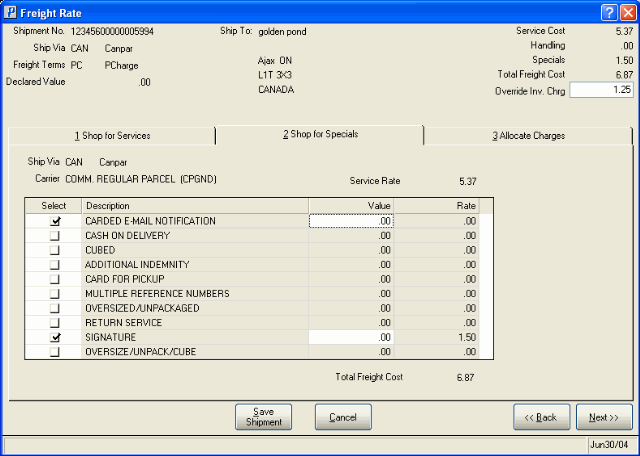Image resolution: width=640 pixels, height=456 pixels.
Task: Check the OVERSIZE/UNPACK/CUBE checkbox
Action: (x=54, y=352)
